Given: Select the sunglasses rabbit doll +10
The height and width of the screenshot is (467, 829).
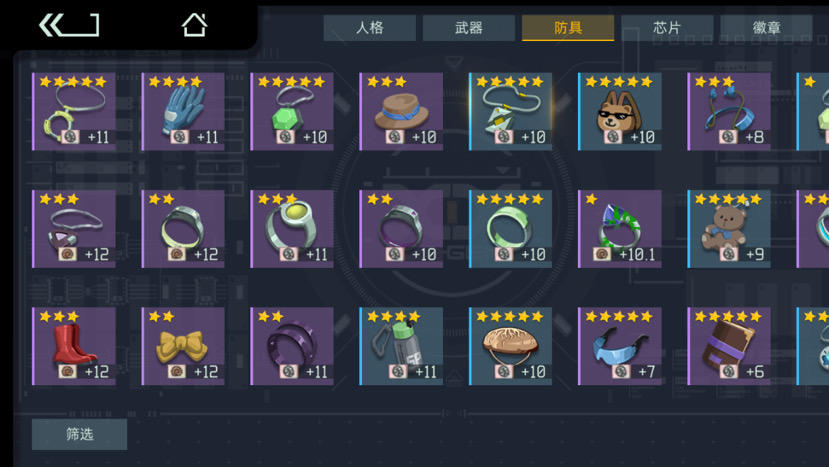Looking at the screenshot, I should 620,112.
